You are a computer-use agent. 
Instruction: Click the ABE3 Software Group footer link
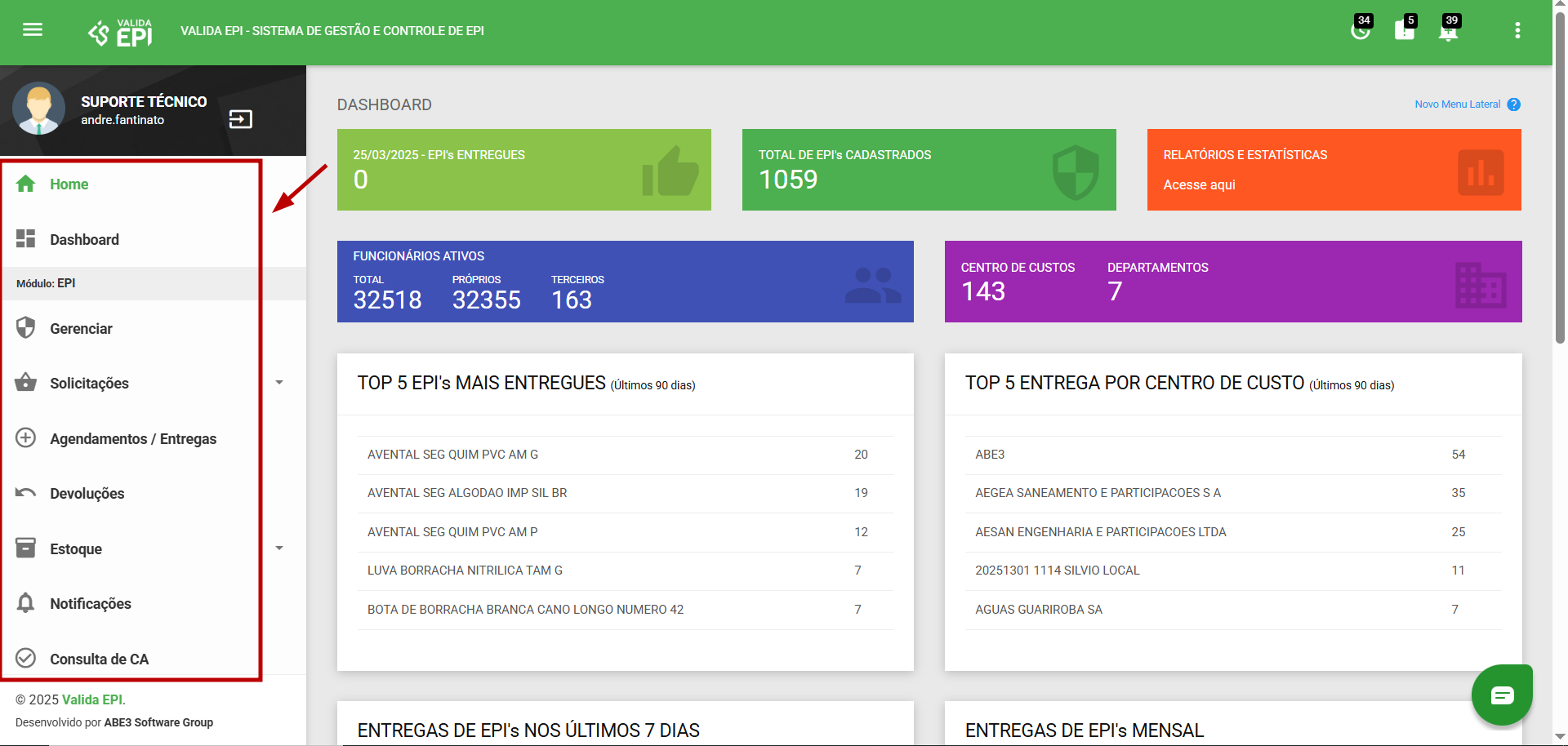tap(158, 722)
